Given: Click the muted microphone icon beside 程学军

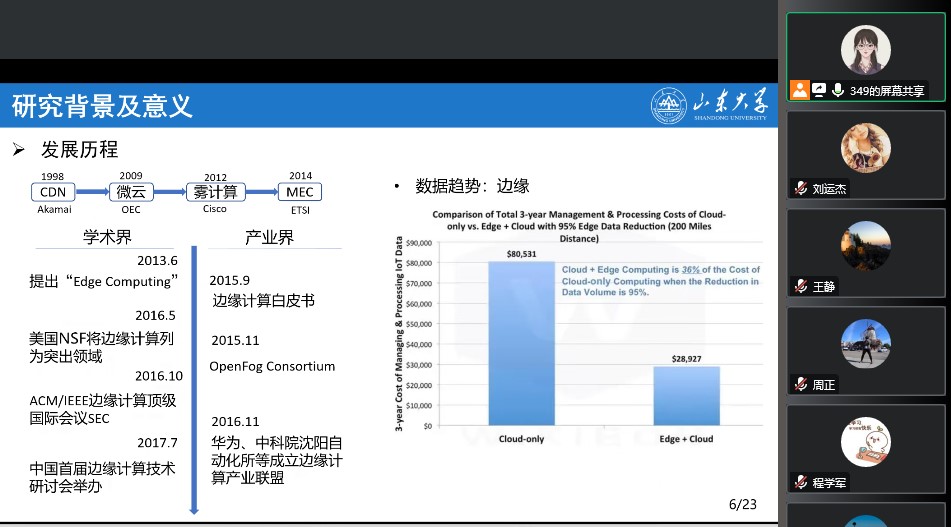Looking at the screenshot, I should pyautogui.click(x=801, y=483).
